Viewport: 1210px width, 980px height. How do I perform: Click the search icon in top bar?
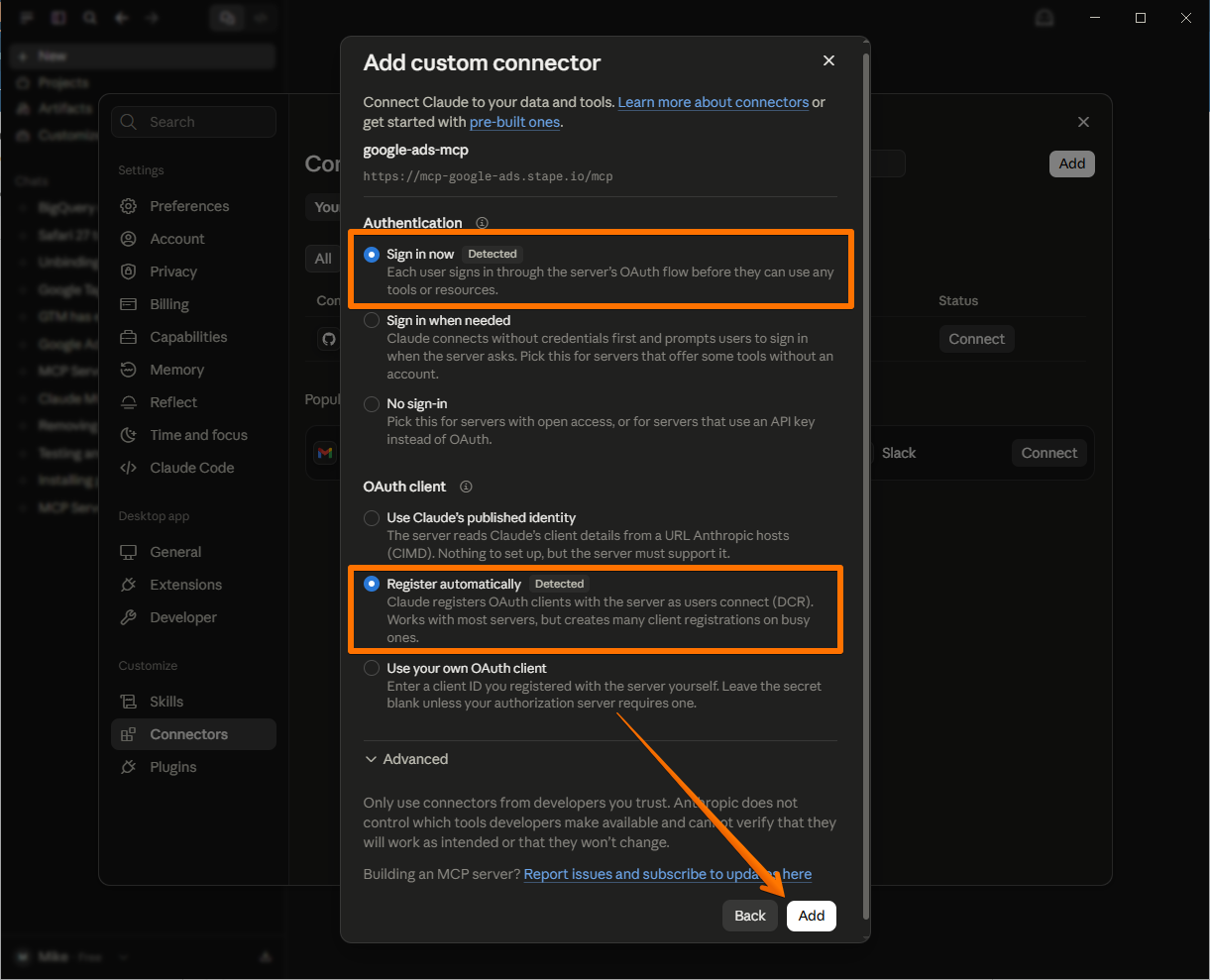coord(90,18)
